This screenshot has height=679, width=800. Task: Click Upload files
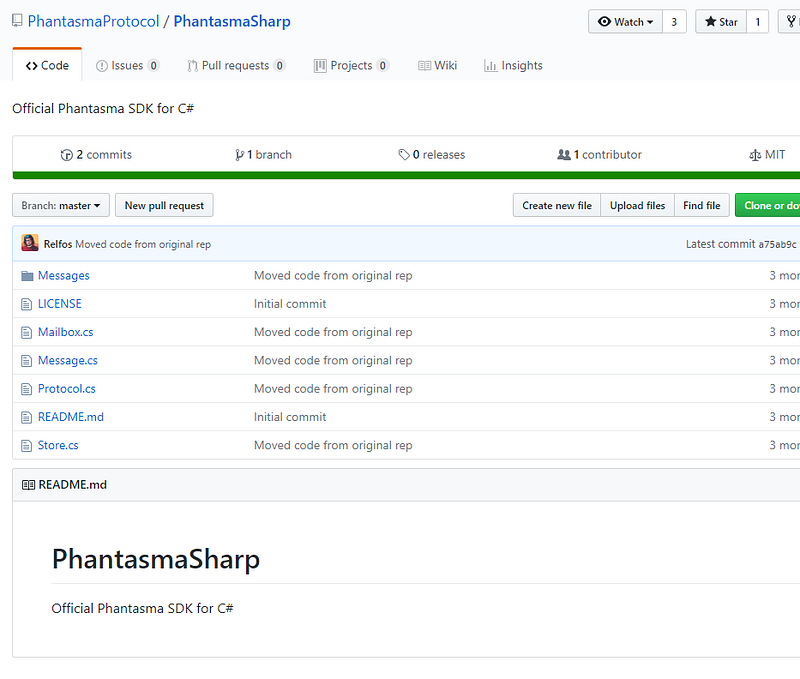(x=637, y=205)
